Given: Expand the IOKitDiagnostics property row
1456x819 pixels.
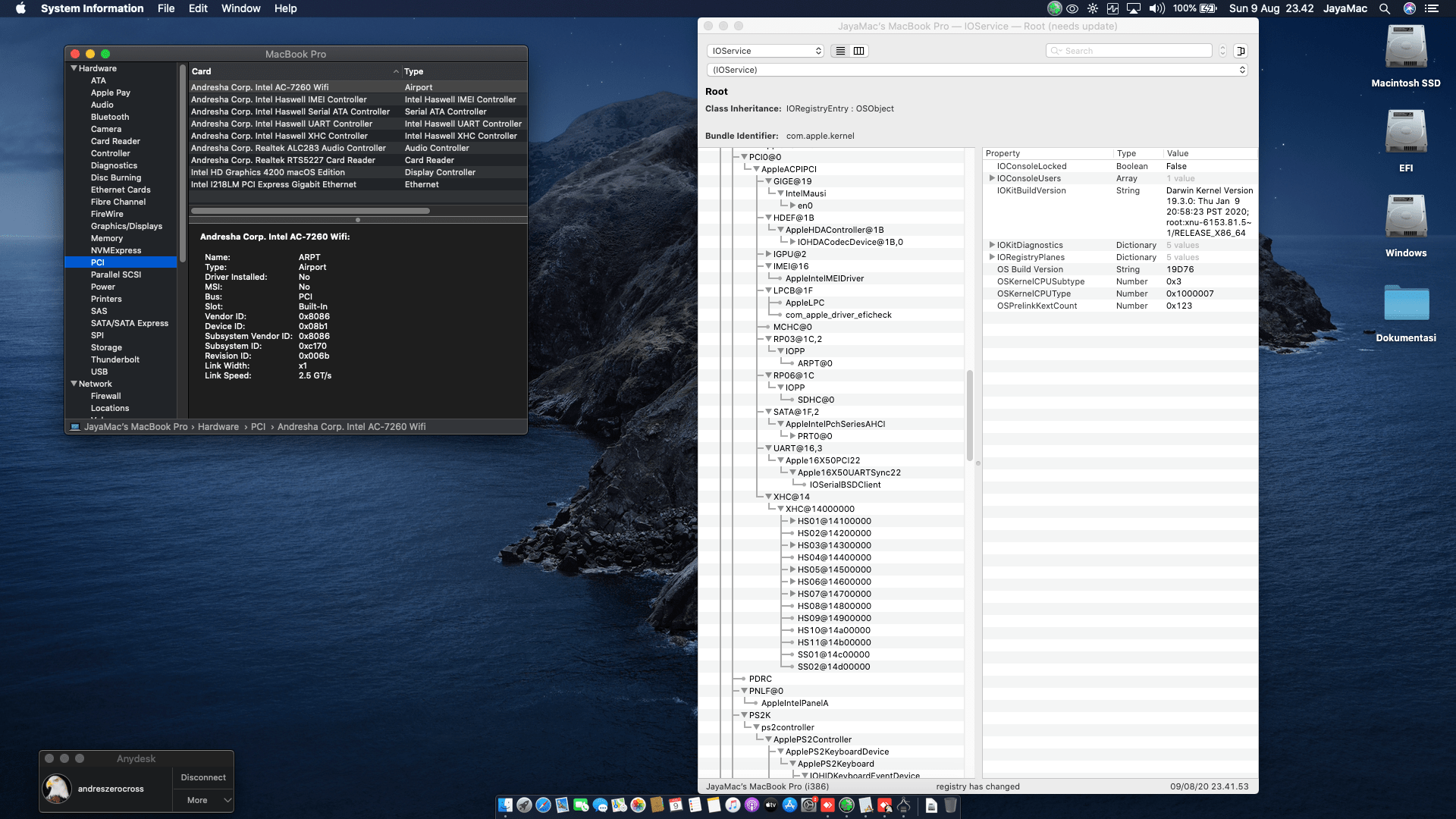Looking at the screenshot, I should point(992,245).
